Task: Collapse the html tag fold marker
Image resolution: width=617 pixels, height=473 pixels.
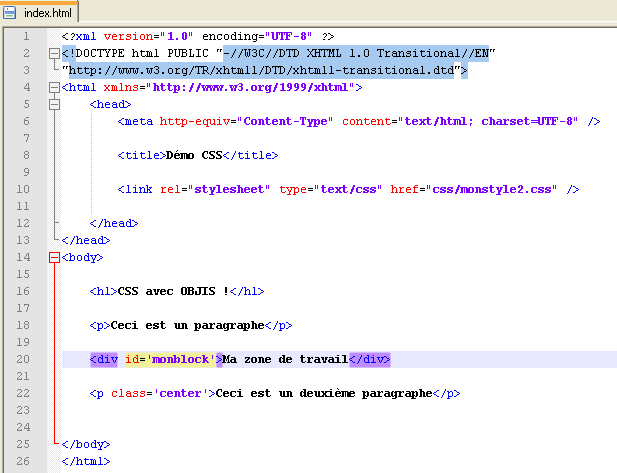Action: [54, 88]
